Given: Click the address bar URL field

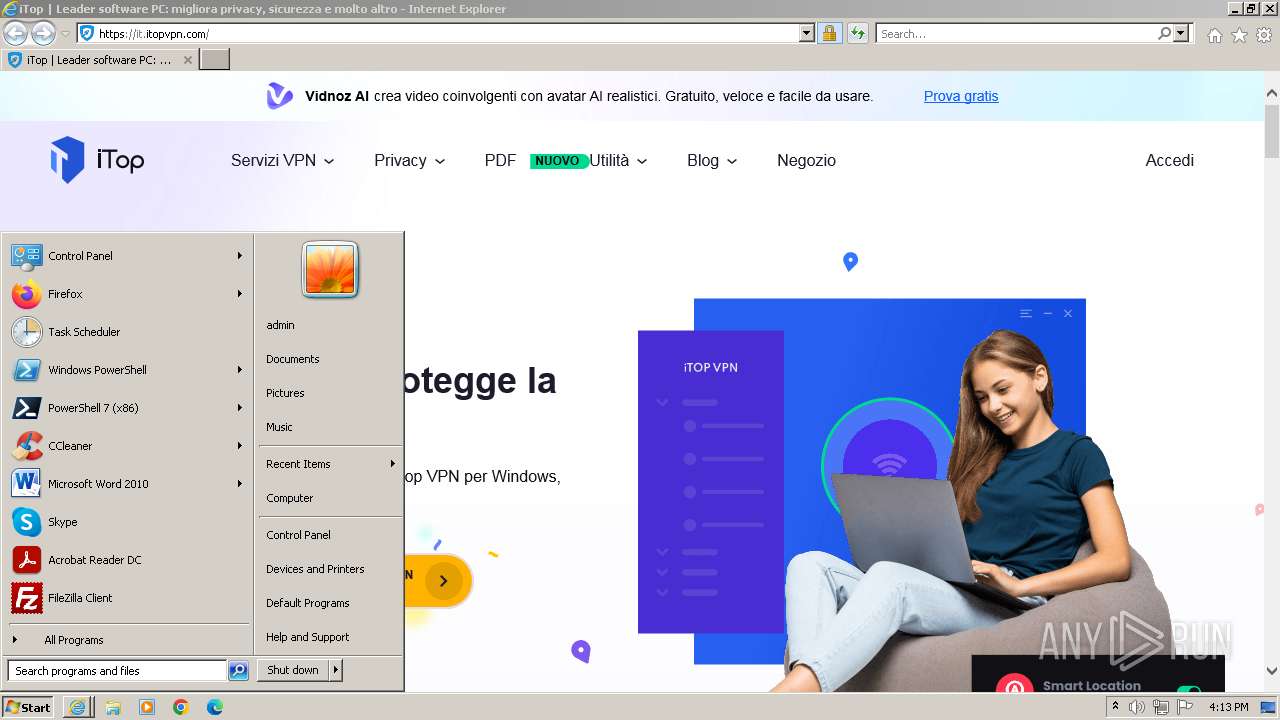Looking at the screenshot, I should point(448,33).
